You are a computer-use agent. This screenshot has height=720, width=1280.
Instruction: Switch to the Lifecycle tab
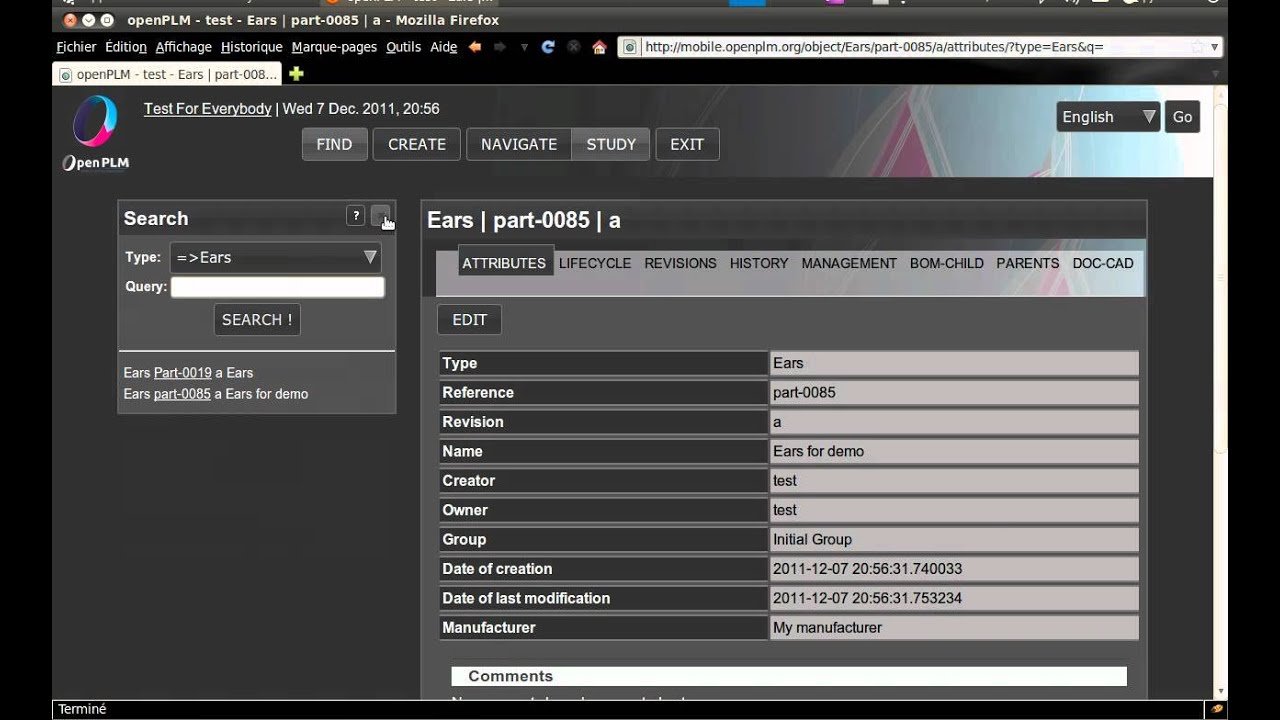pos(595,263)
